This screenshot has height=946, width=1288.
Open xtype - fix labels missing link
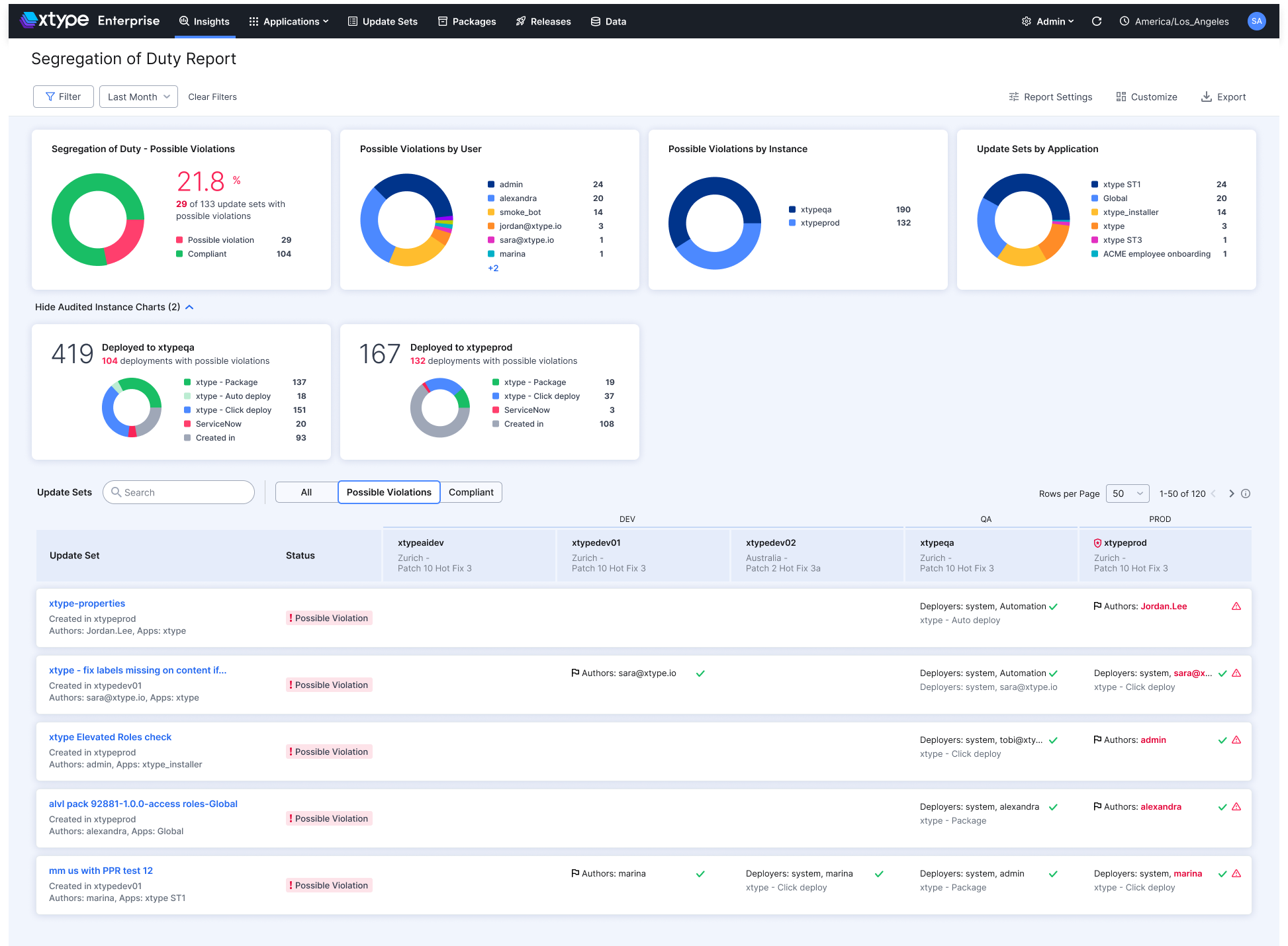138,670
